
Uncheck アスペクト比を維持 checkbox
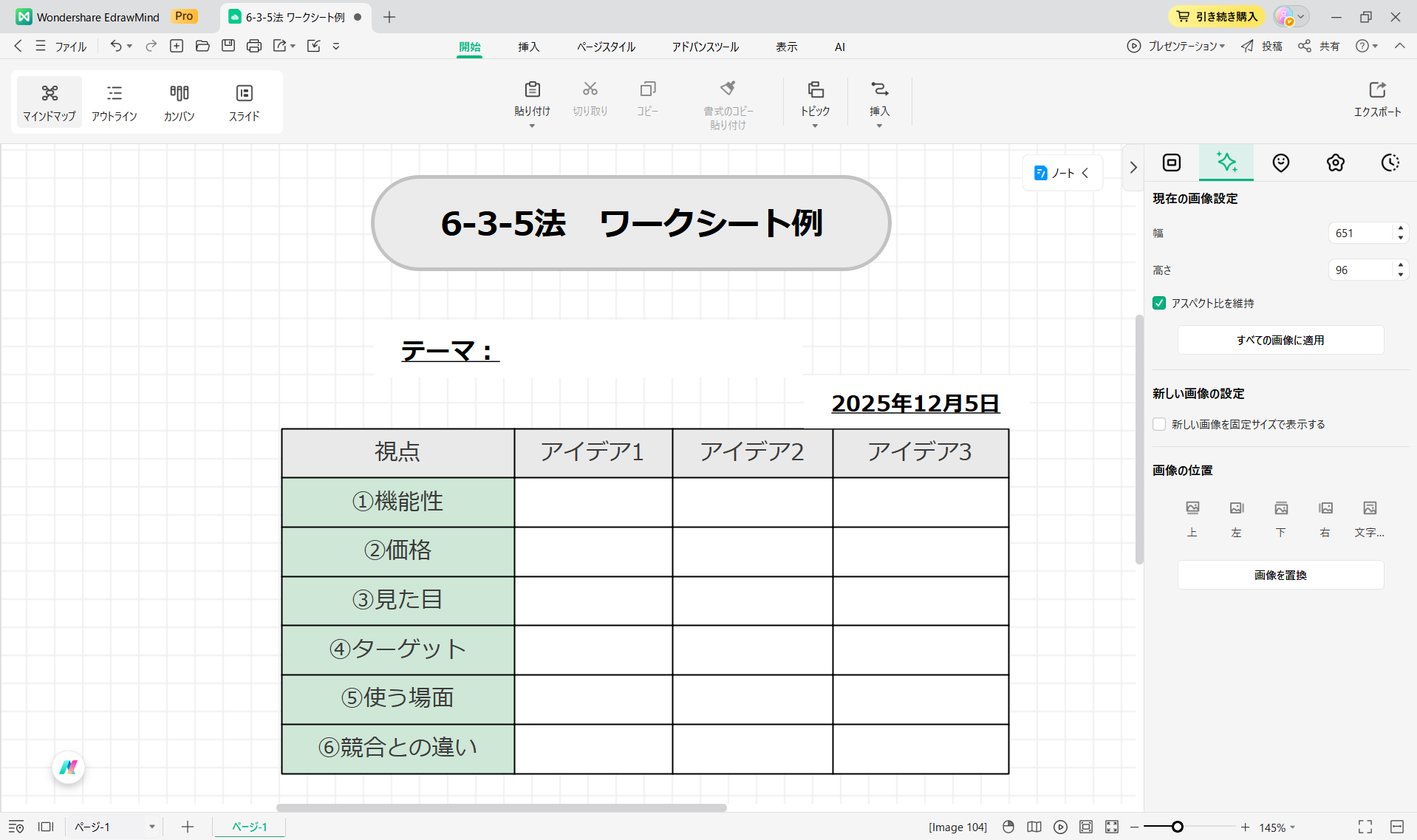1158,303
